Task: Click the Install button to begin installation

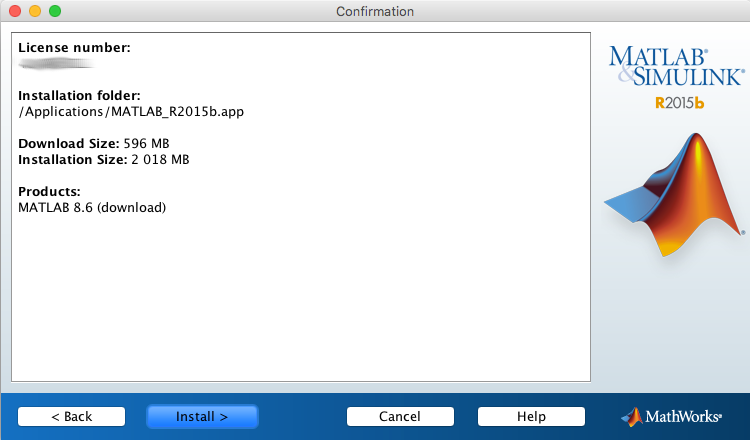Action: pos(202,416)
